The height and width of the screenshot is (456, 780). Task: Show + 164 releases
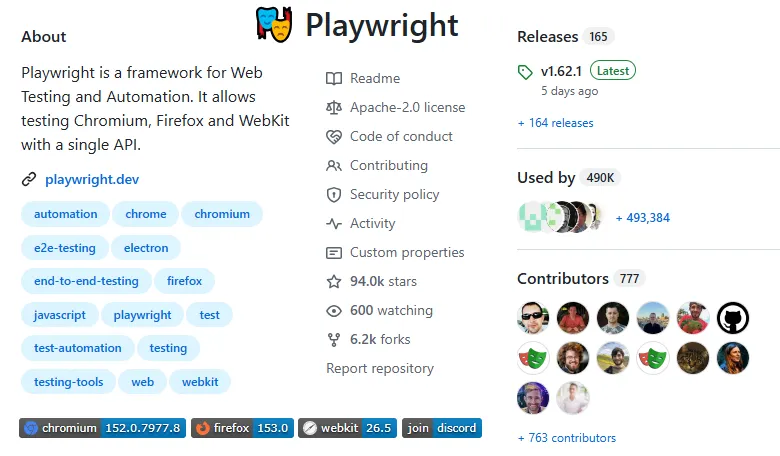[556, 123]
